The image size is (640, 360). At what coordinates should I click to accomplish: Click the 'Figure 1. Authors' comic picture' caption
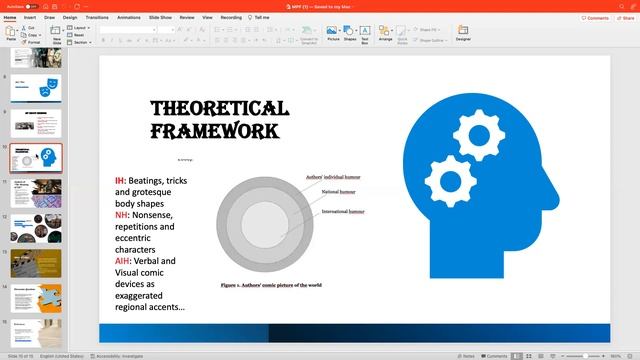(271, 285)
